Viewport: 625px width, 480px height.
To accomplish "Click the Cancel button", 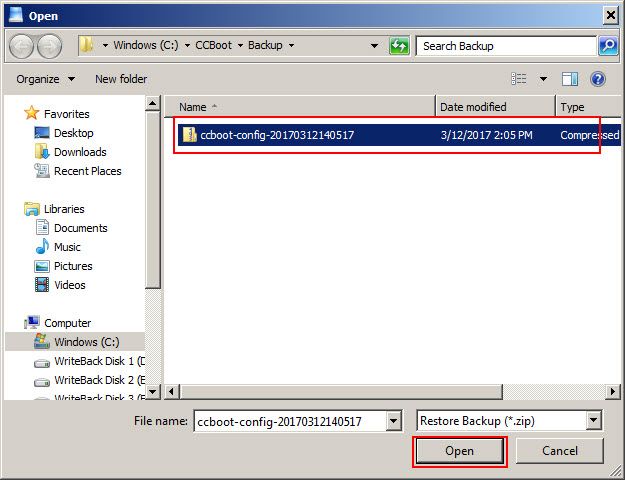I will pos(560,451).
